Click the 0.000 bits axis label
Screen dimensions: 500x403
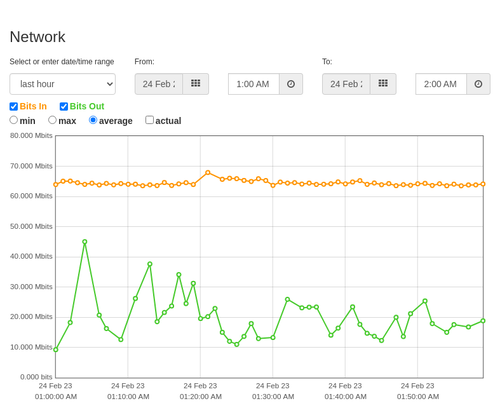pos(36,377)
